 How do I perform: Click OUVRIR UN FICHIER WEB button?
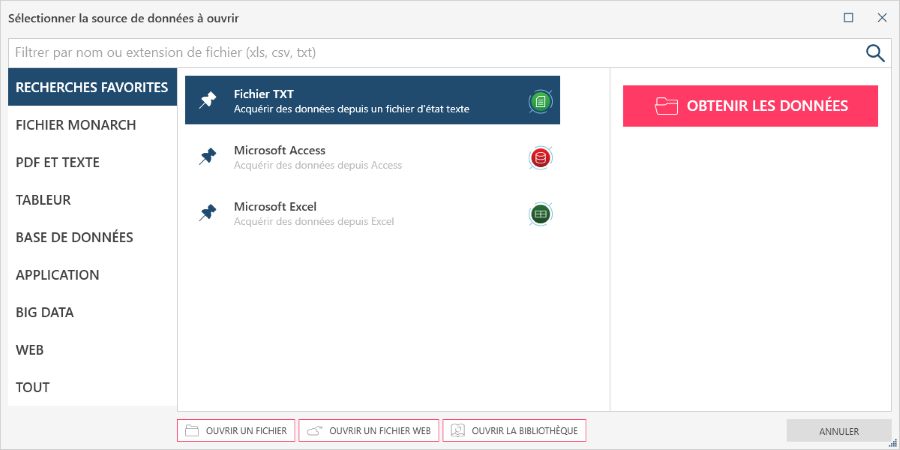click(x=369, y=431)
